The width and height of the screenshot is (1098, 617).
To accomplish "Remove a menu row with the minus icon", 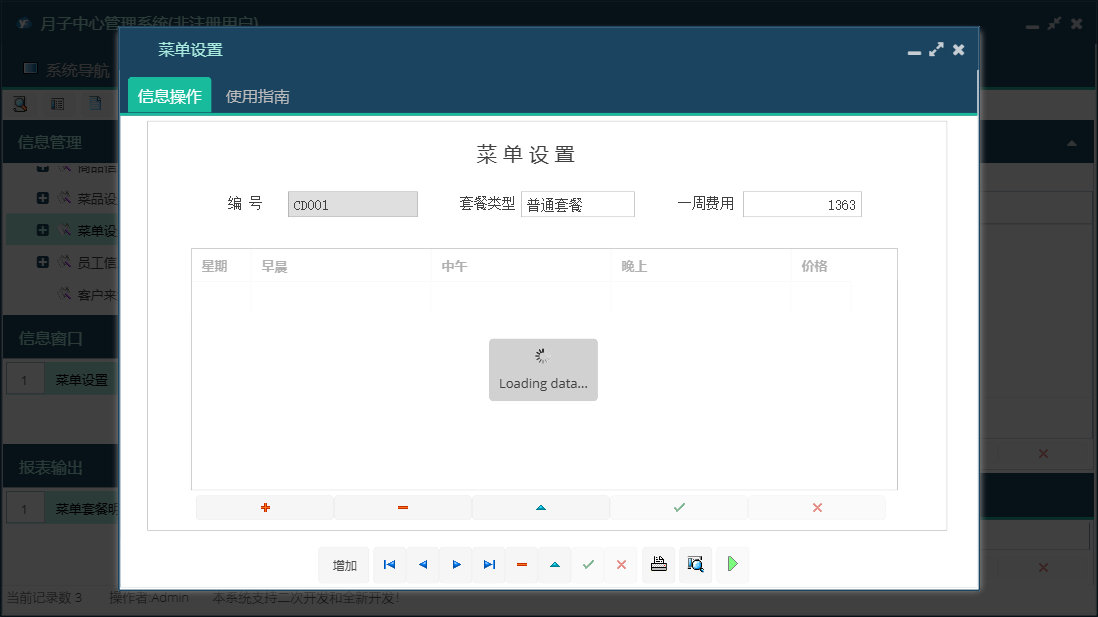I will [402, 507].
